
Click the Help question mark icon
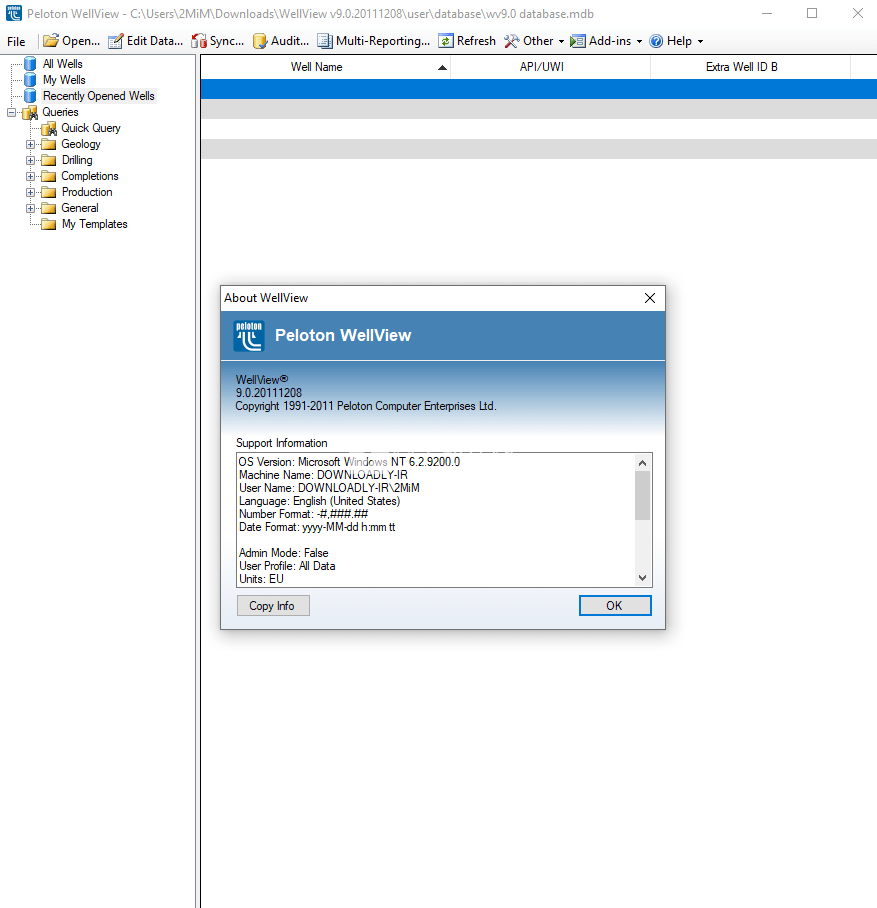pos(656,41)
